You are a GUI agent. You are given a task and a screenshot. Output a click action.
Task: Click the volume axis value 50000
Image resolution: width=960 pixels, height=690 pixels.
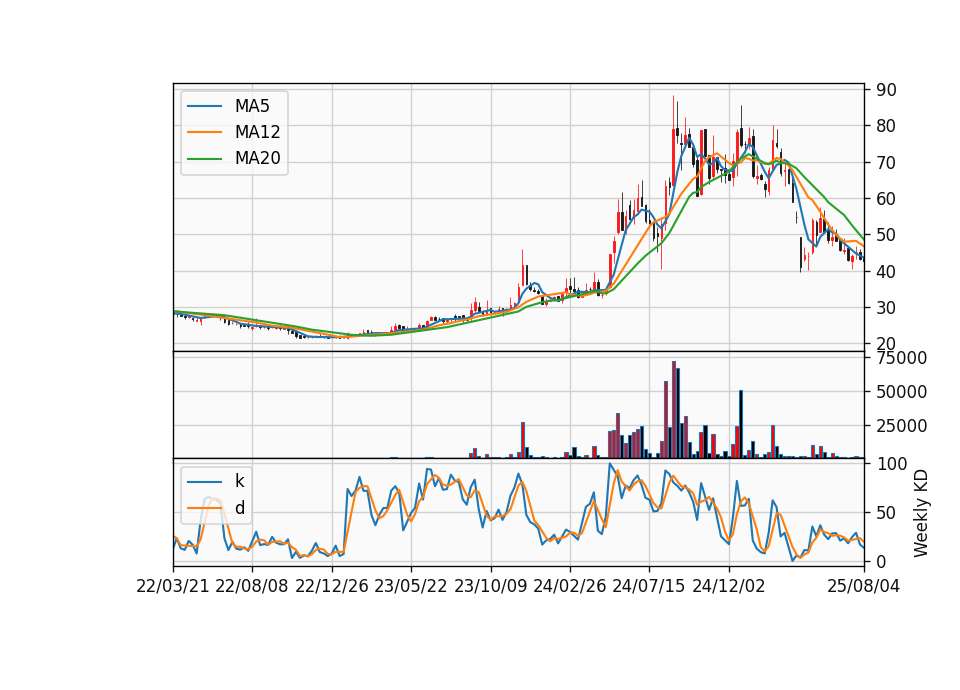pos(901,392)
